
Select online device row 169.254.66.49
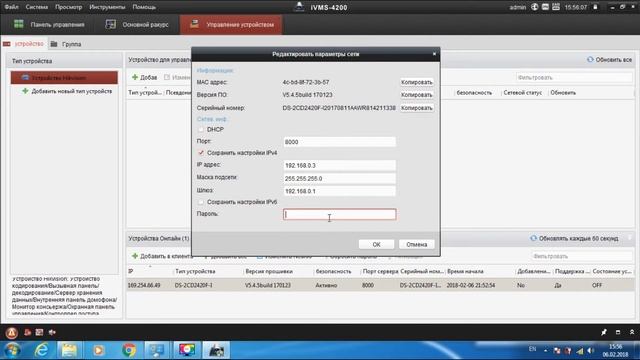(380, 285)
